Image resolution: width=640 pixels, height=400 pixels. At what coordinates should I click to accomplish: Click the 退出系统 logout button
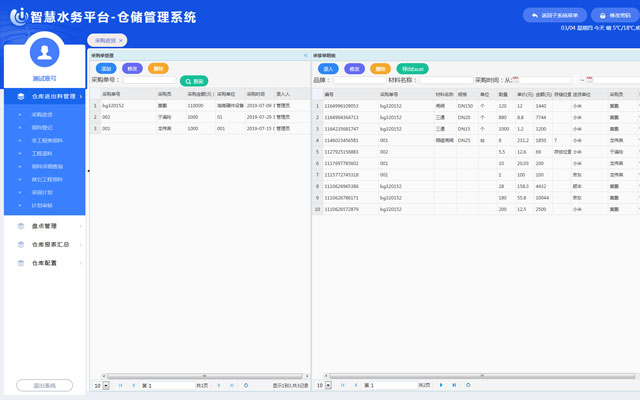click(x=44, y=385)
